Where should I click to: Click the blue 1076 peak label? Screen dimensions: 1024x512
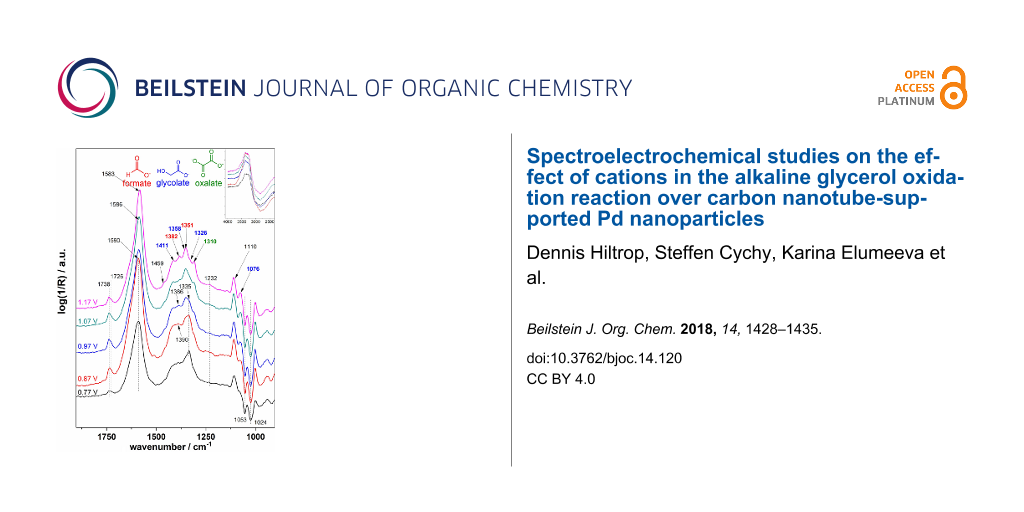point(254,268)
